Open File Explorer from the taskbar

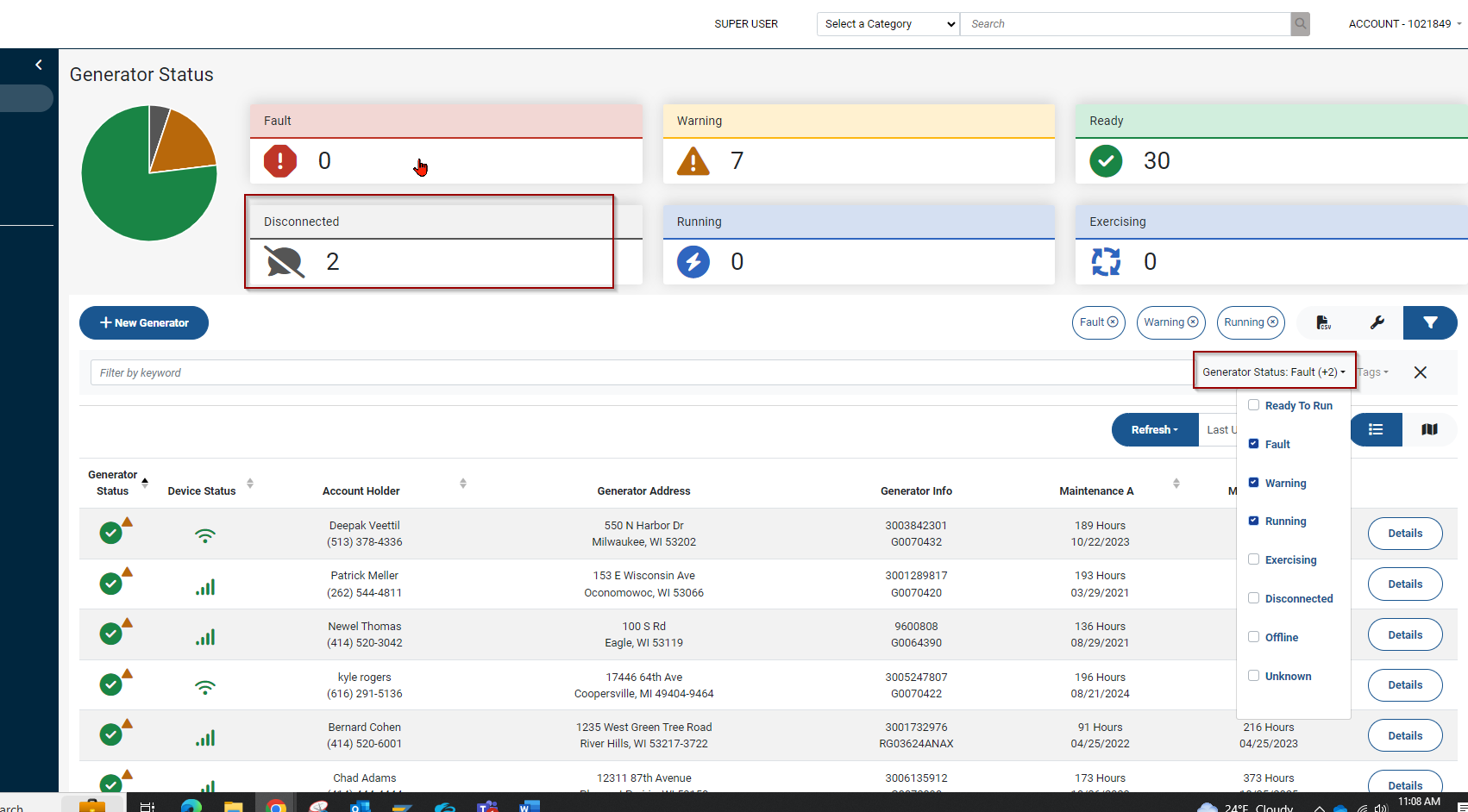point(233,807)
